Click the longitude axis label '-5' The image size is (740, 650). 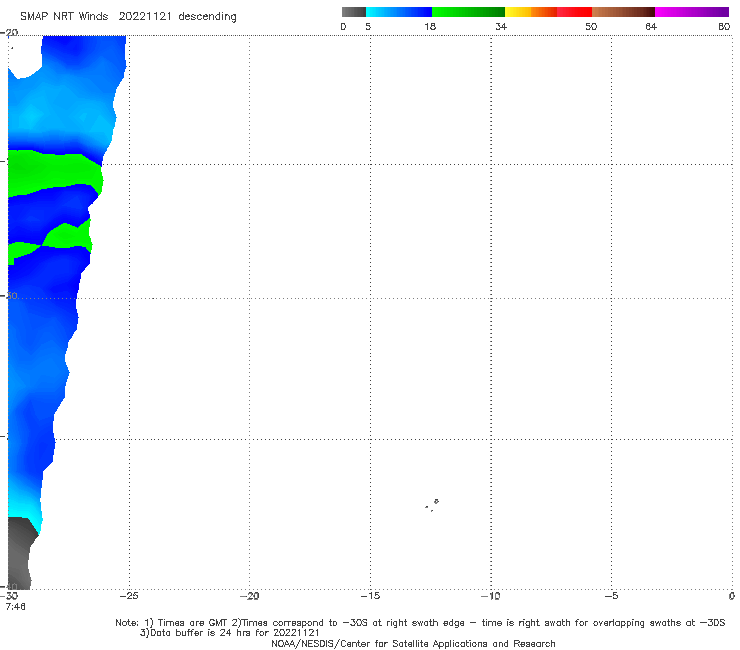tap(611, 596)
